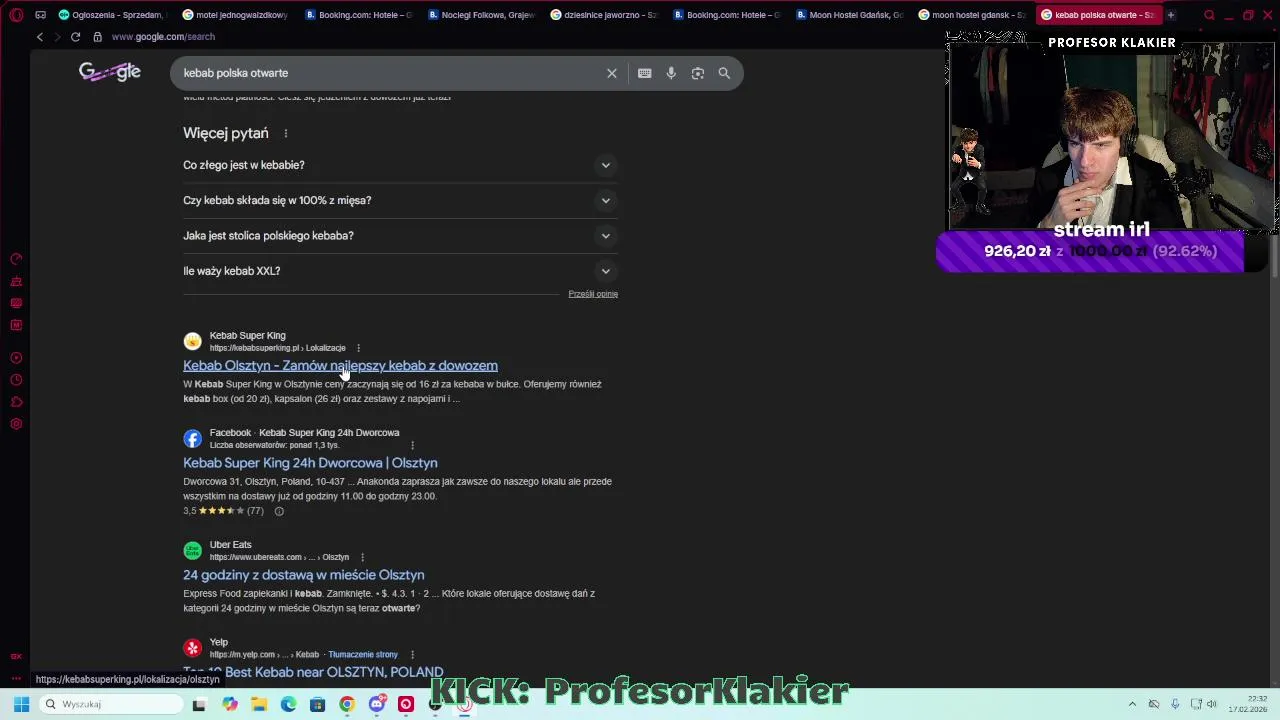Open Microsoft Store from the taskbar
The width and height of the screenshot is (1280, 720).
click(318, 704)
